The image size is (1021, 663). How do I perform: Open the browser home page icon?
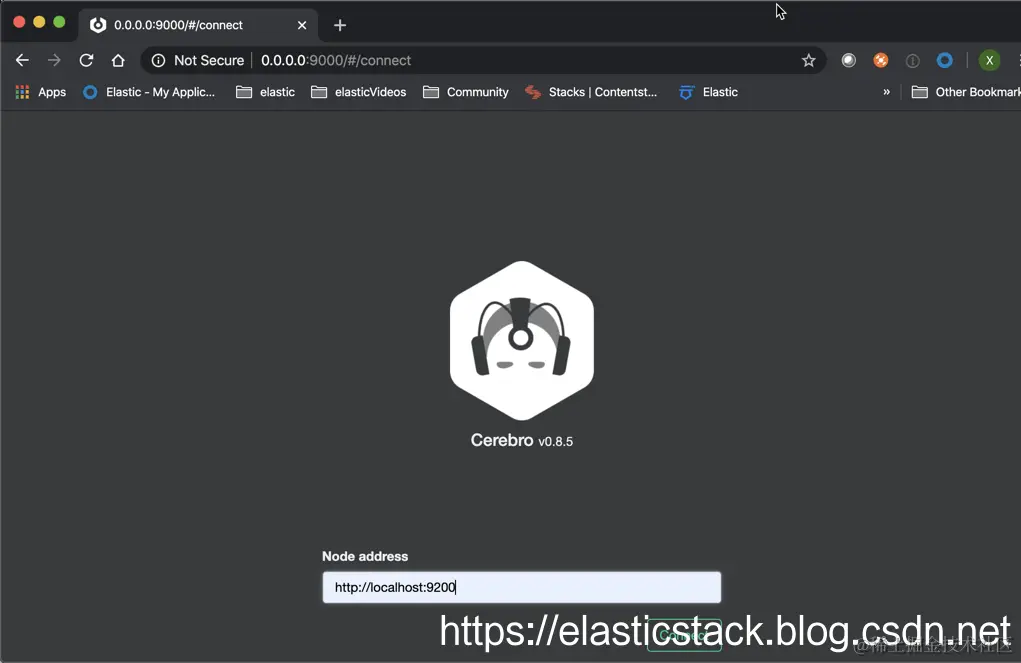pyautogui.click(x=118, y=61)
